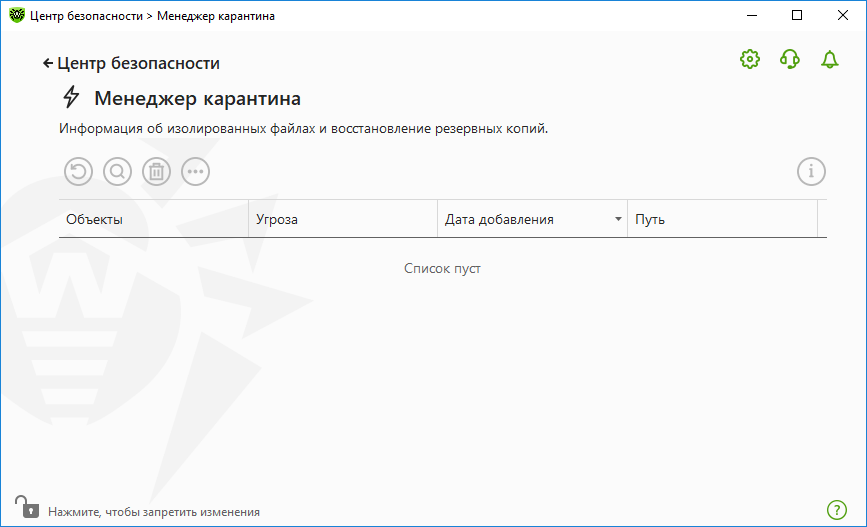Open notifications bell icon
This screenshot has width=867, height=527.
tap(829, 59)
